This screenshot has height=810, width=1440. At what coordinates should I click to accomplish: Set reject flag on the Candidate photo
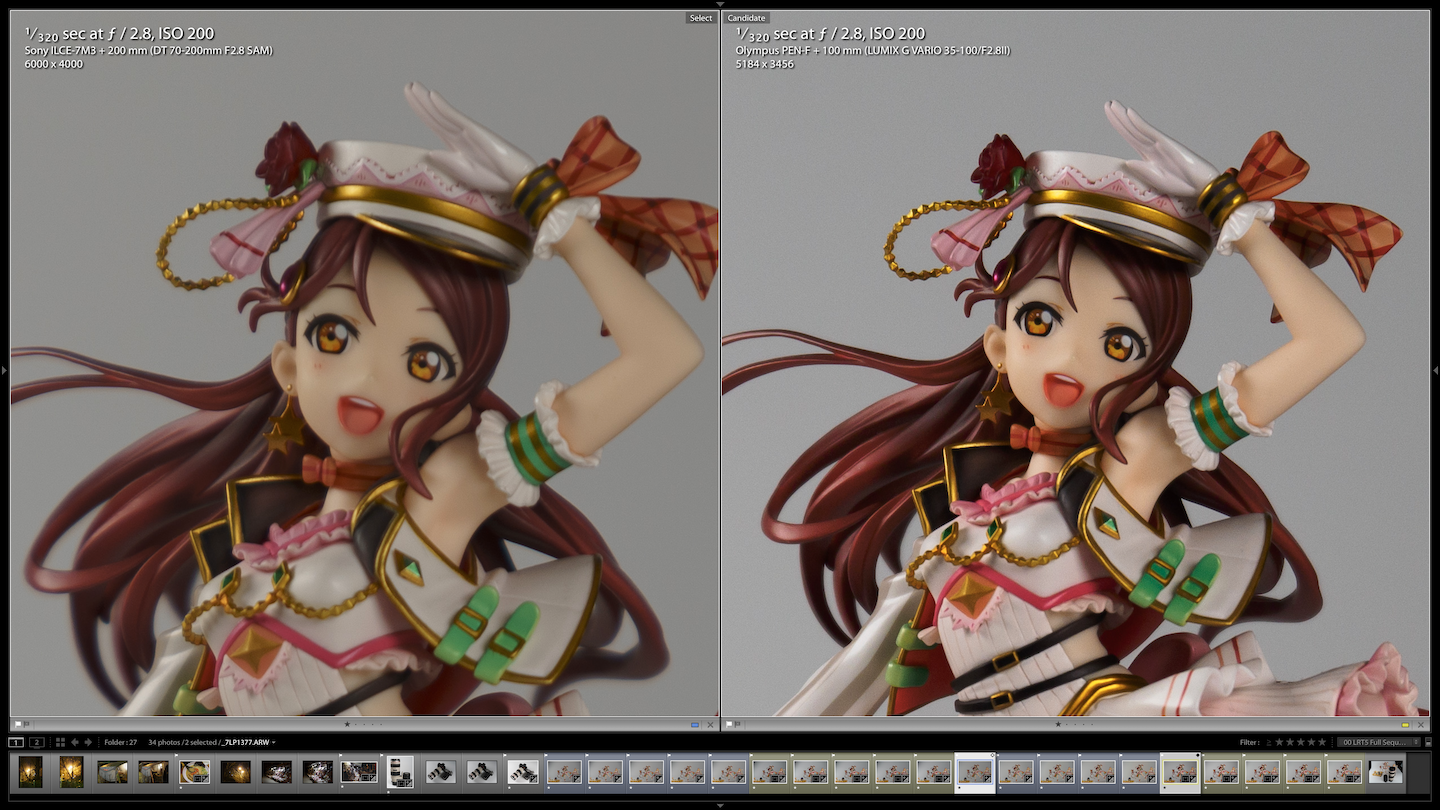click(738, 724)
